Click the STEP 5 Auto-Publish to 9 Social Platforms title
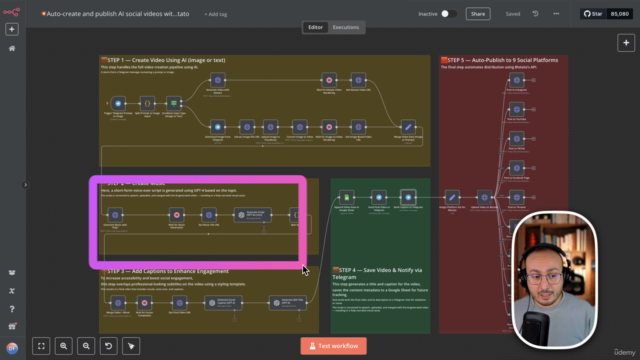The height and width of the screenshot is (360, 640). tap(500, 60)
